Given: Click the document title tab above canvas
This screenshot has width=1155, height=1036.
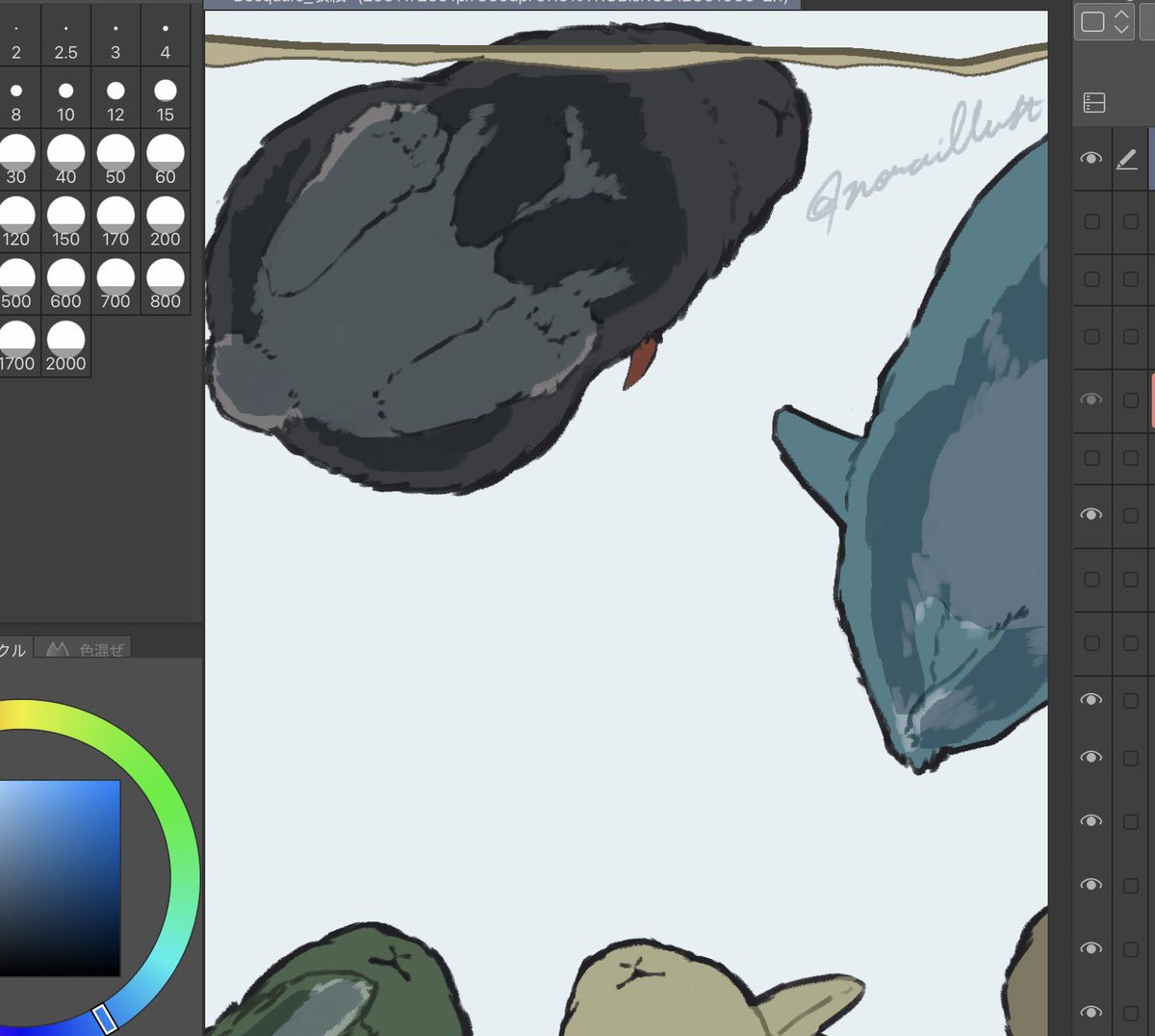Looking at the screenshot, I should click(x=502, y=4).
